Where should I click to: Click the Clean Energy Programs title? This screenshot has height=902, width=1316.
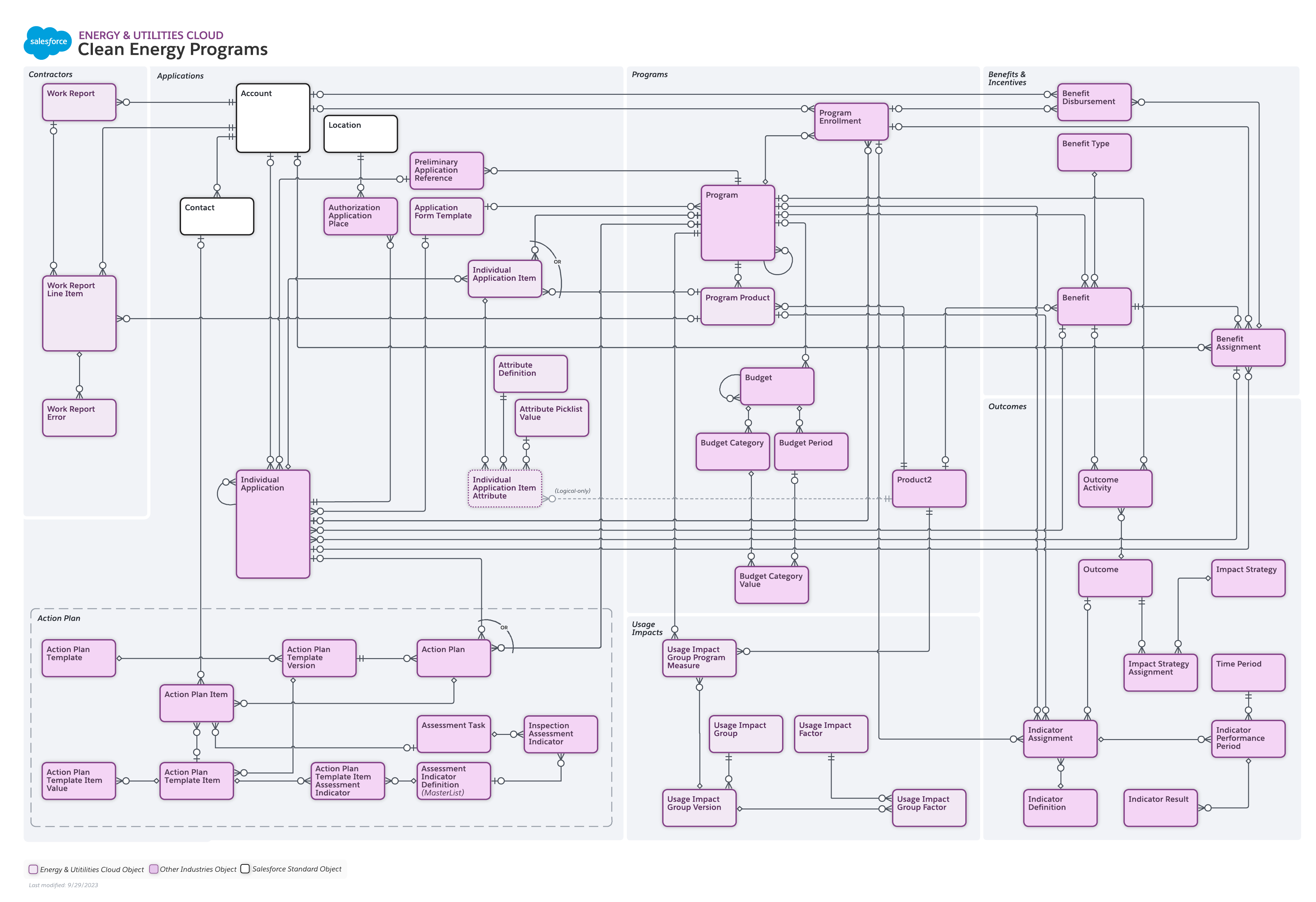pyautogui.click(x=173, y=50)
